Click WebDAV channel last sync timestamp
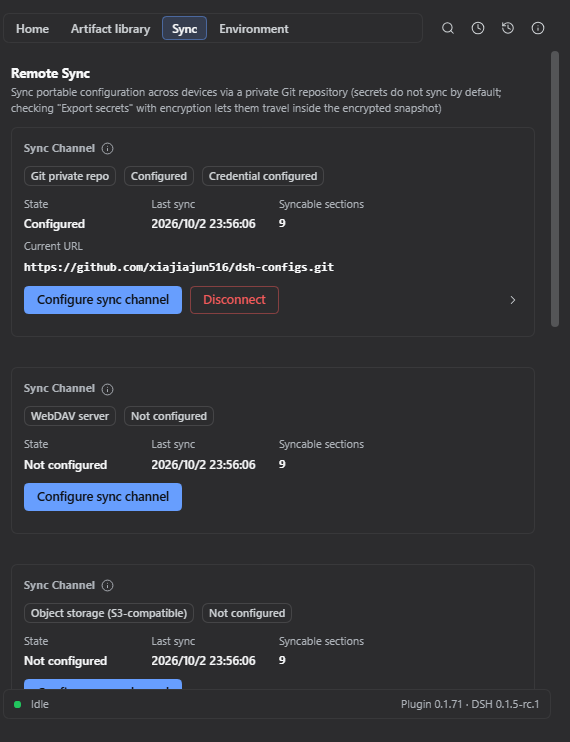The image size is (570, 742). (203, 465)
